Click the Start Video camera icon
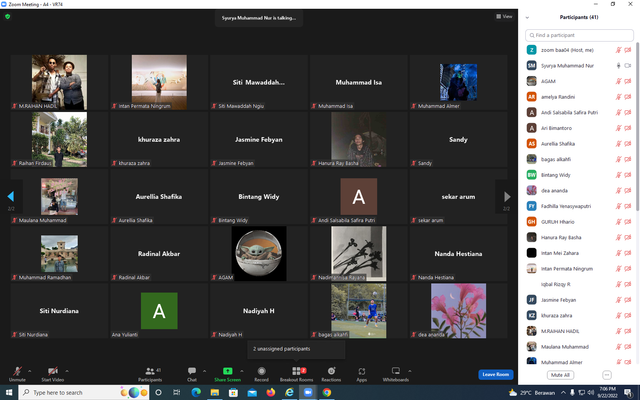 (x=53, y=371)
